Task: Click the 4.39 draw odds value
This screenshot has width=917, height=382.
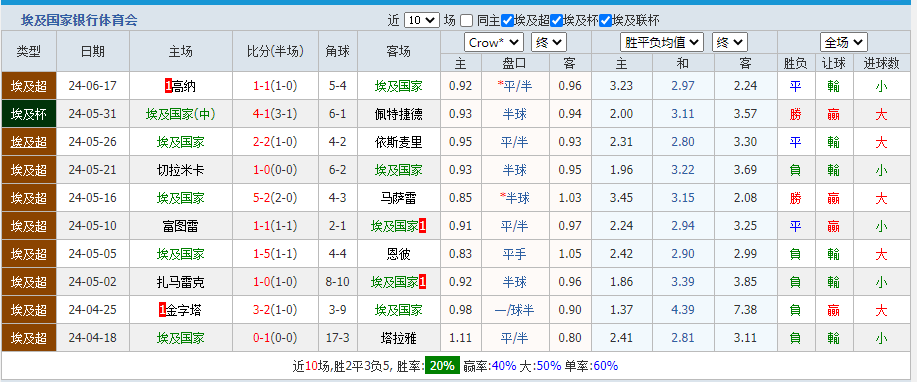Action: 683,310
